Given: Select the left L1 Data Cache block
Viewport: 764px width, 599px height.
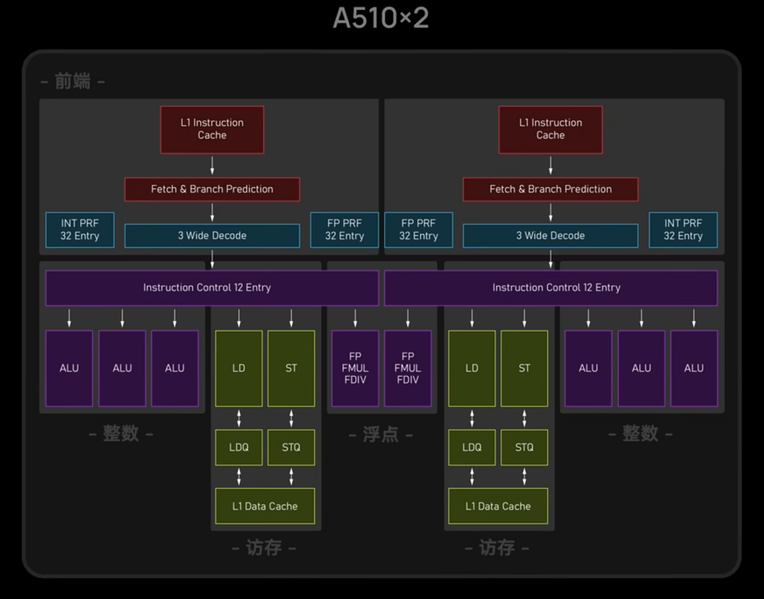Looking at the screenshot, I should pos(265,506).
